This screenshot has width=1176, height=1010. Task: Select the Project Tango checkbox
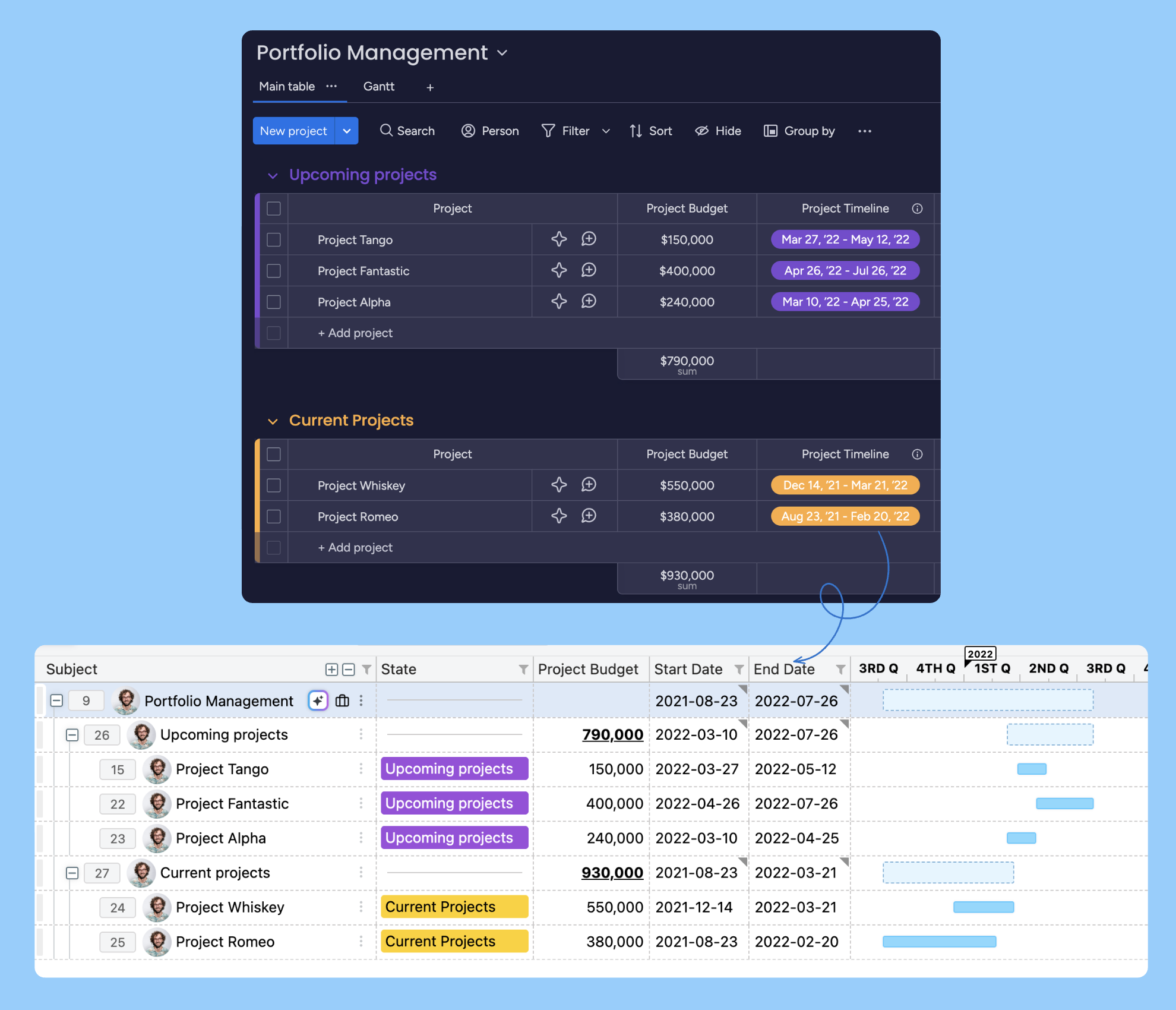pyautogui.click(x=273, y=239)
